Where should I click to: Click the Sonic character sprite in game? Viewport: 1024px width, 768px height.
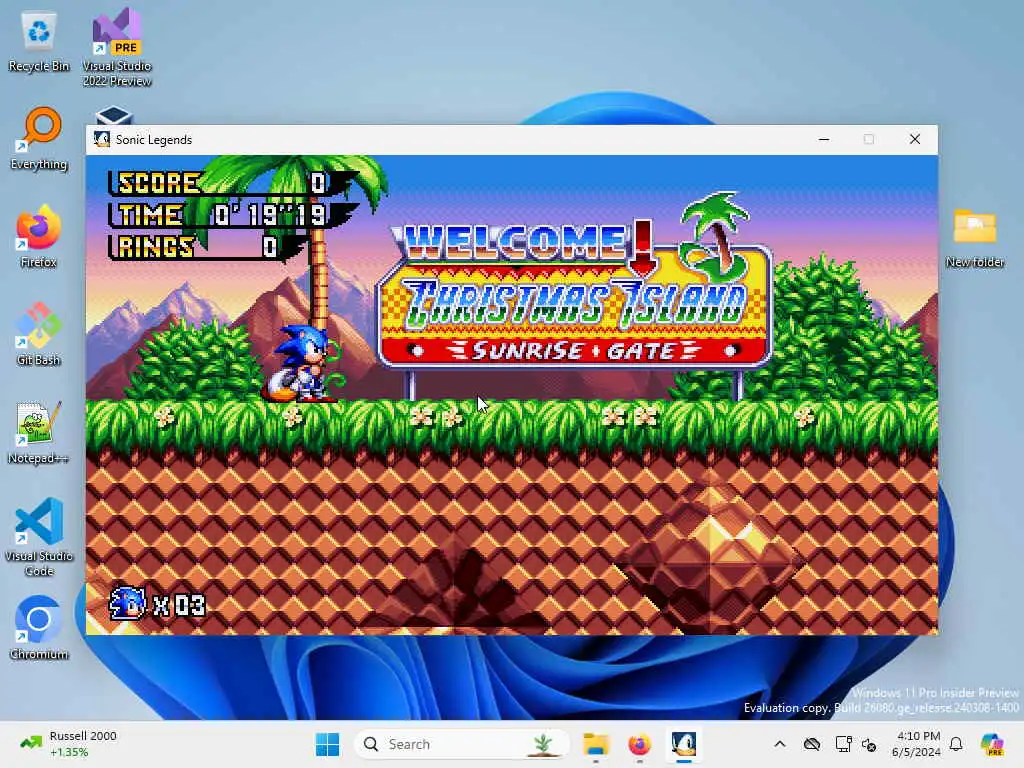point(303,364)
